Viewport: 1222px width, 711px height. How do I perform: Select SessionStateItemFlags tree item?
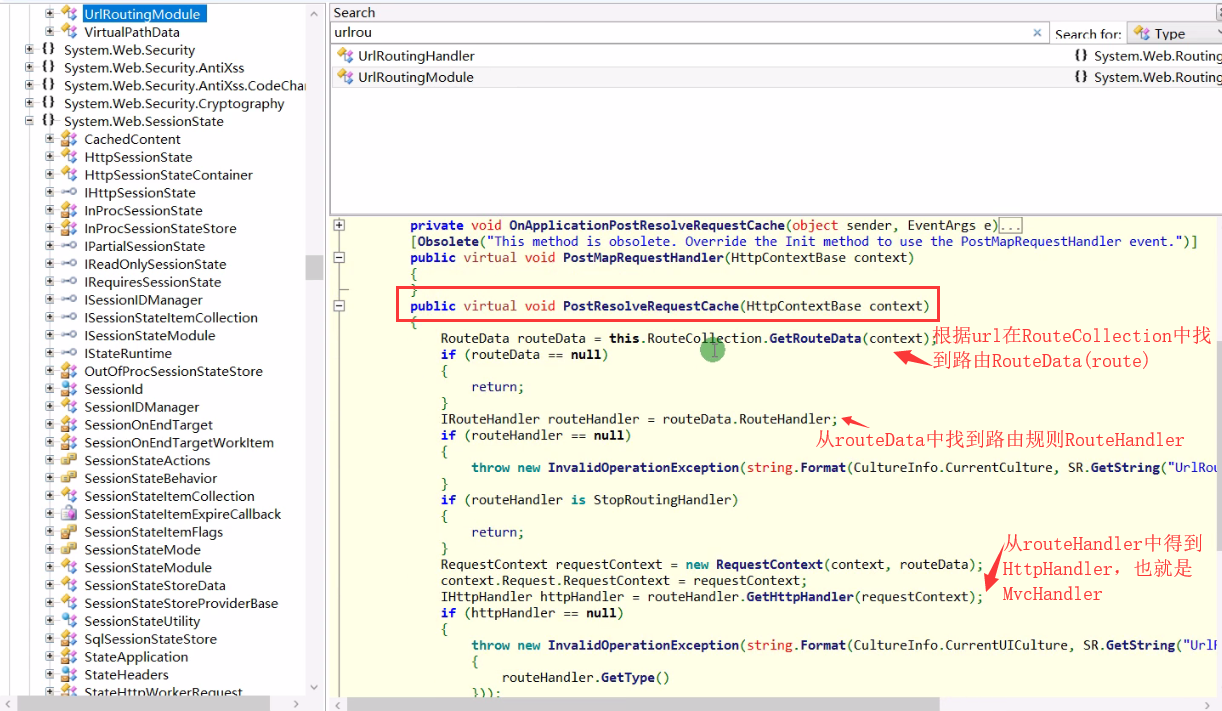(153, 532)
